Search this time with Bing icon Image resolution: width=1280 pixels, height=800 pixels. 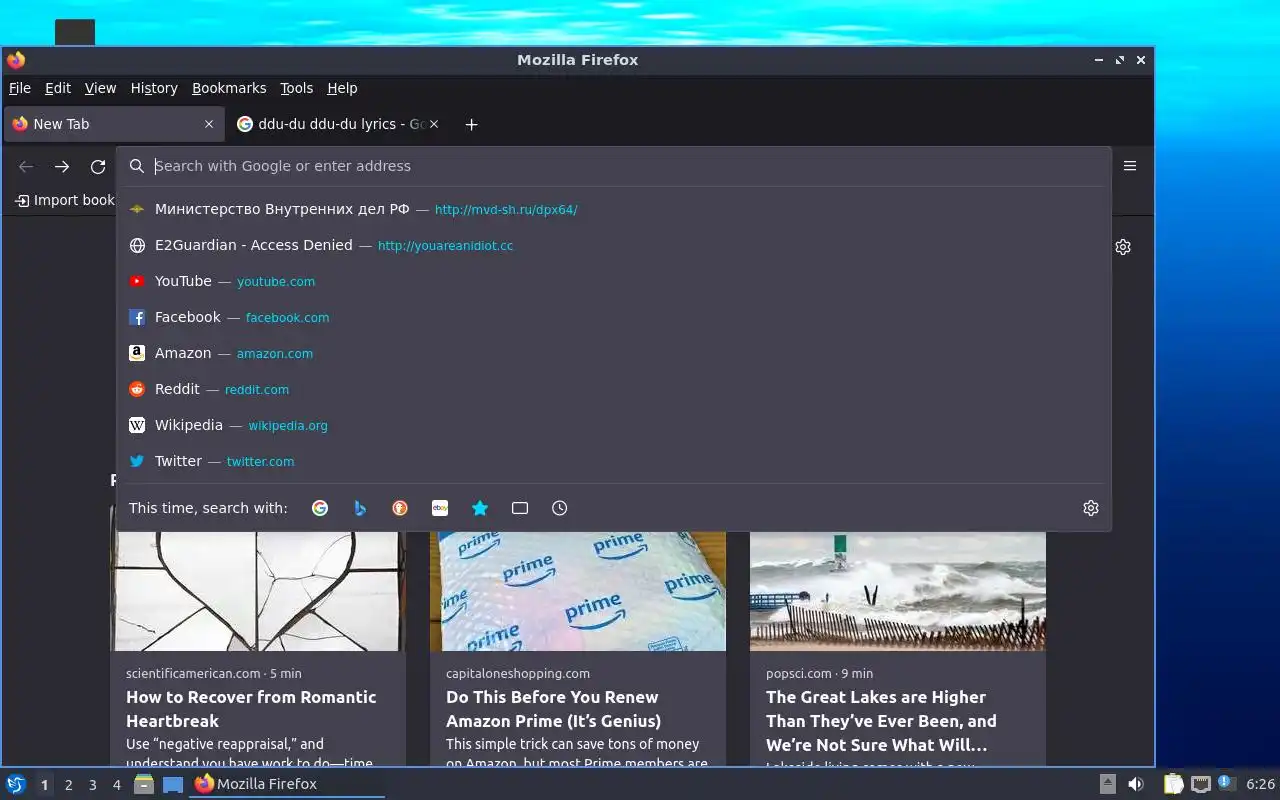point(360,508)
